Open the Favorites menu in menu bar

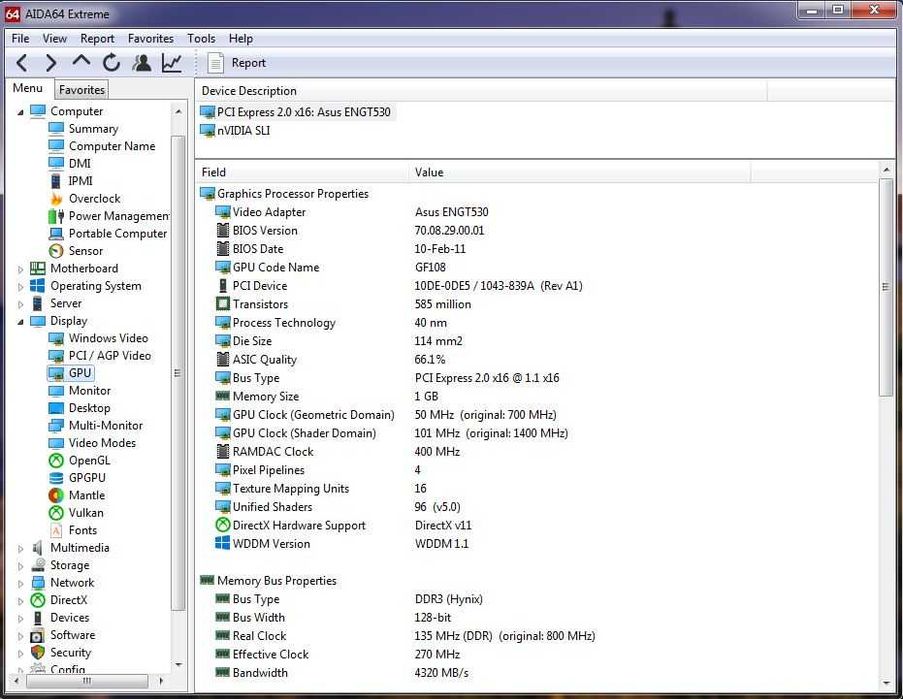click(151, 39)
